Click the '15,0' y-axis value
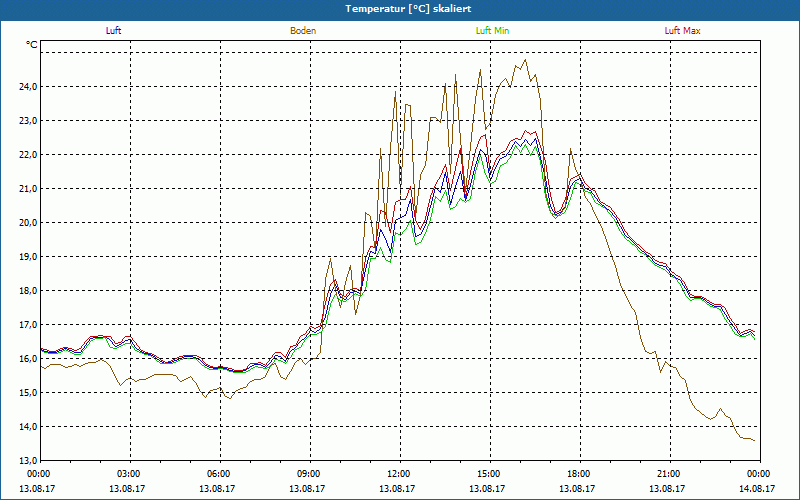Image resolution: width=800 pixels, height=500 pixels. (x=28, y=393)
